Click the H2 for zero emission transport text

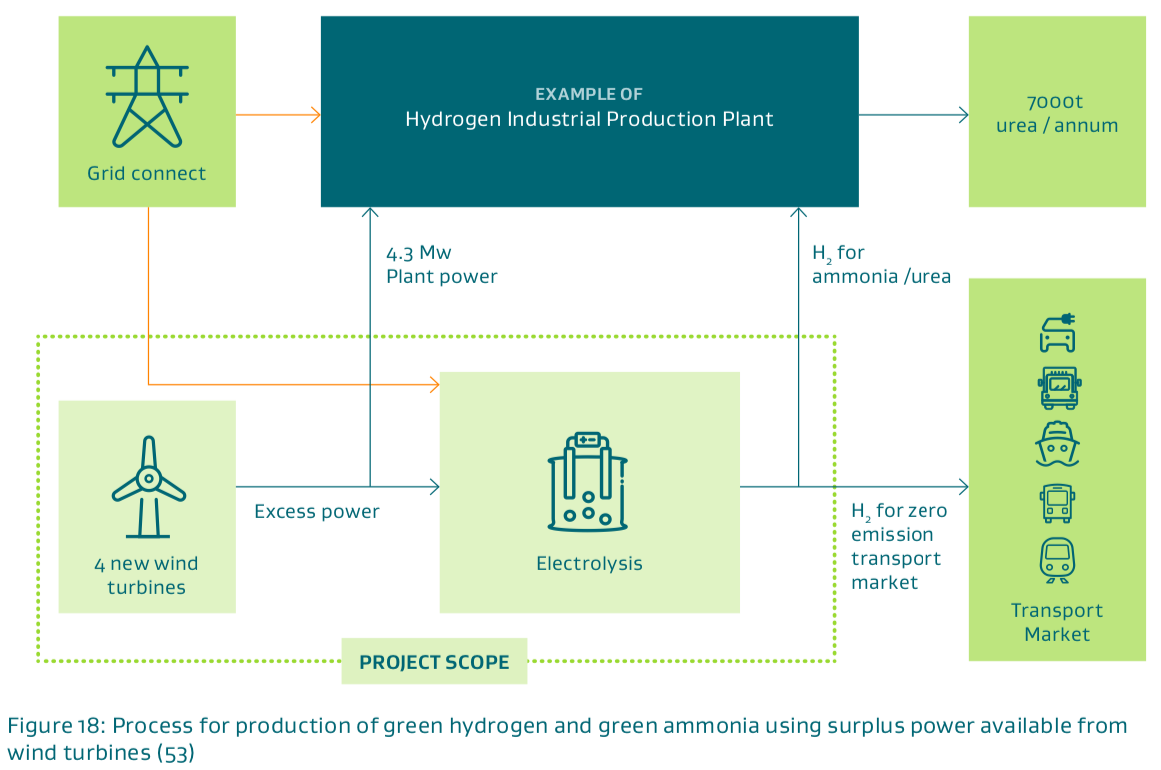(x=898, y=546)
